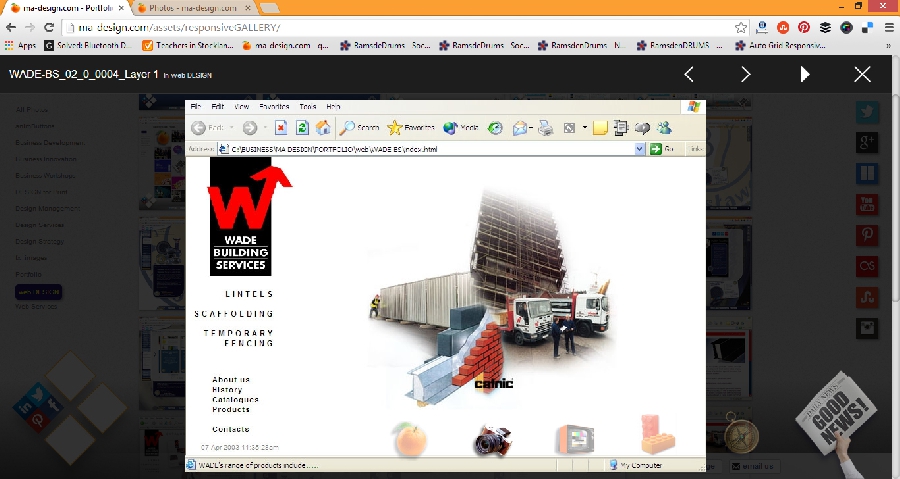Bookmark this page with the star icon
Screen dimensions: 900x479
[x=741, y=28]
